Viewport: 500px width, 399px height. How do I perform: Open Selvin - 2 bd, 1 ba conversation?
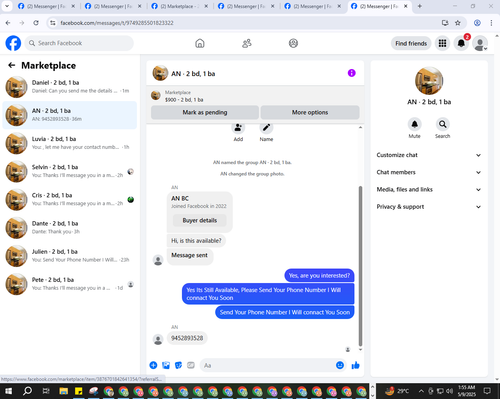click(x=69, y=171)
